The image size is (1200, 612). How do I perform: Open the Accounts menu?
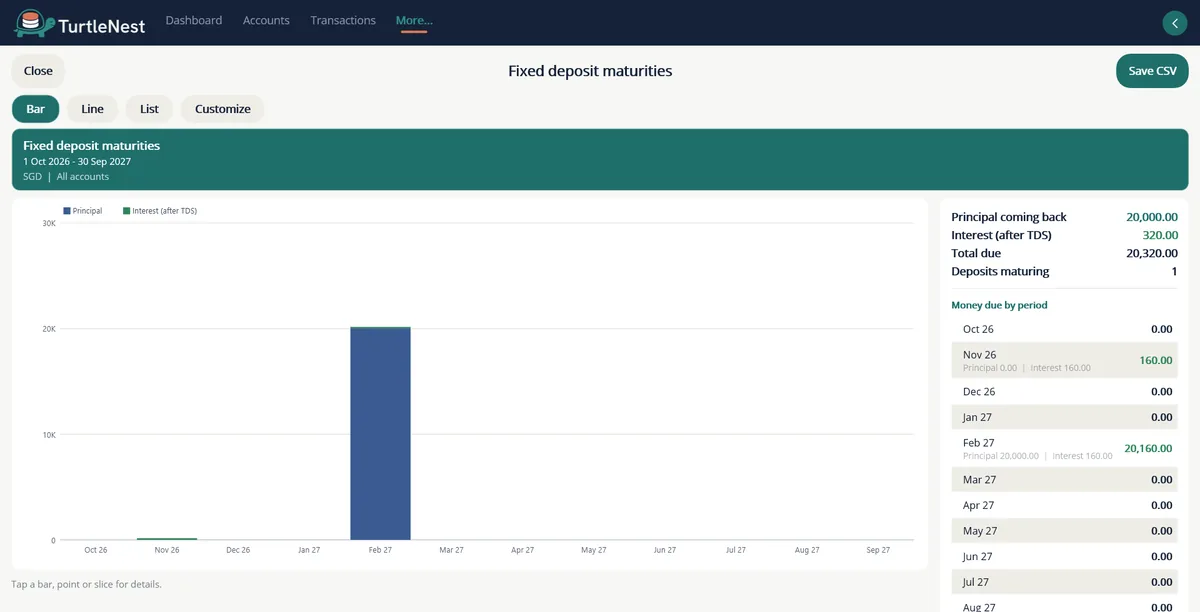click(266, 20)
